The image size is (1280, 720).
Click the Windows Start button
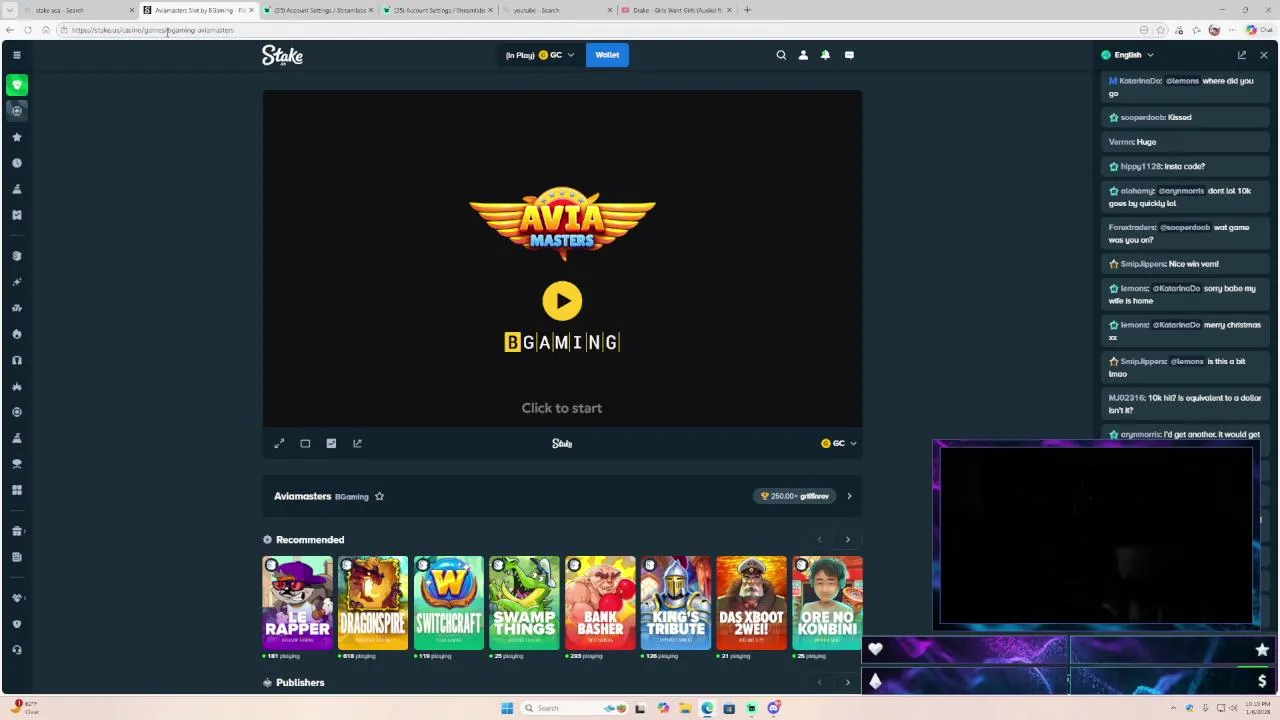tap(507, 708)
